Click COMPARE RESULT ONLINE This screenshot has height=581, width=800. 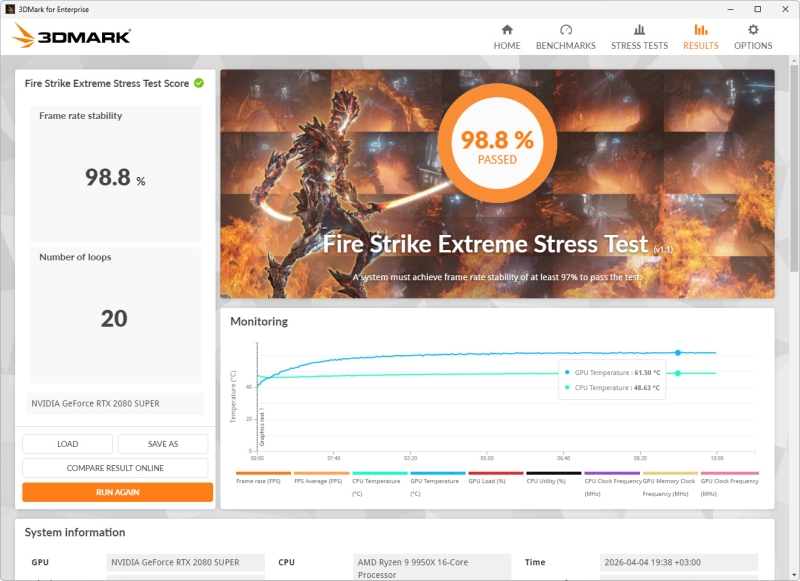point(115,468)
